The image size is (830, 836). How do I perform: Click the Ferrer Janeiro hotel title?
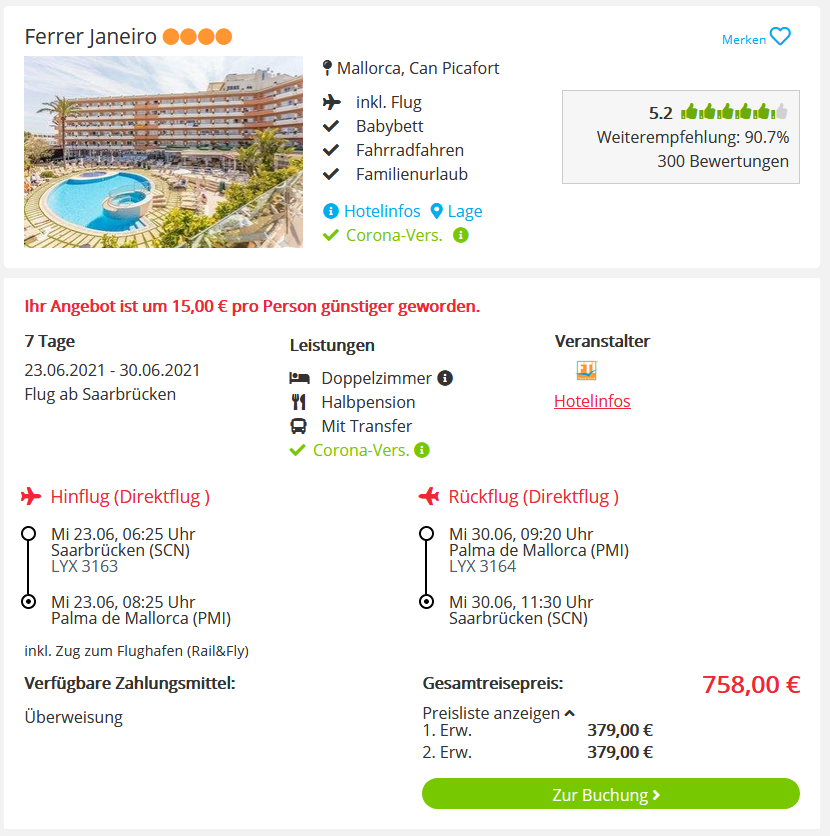(x=91, y=37)
